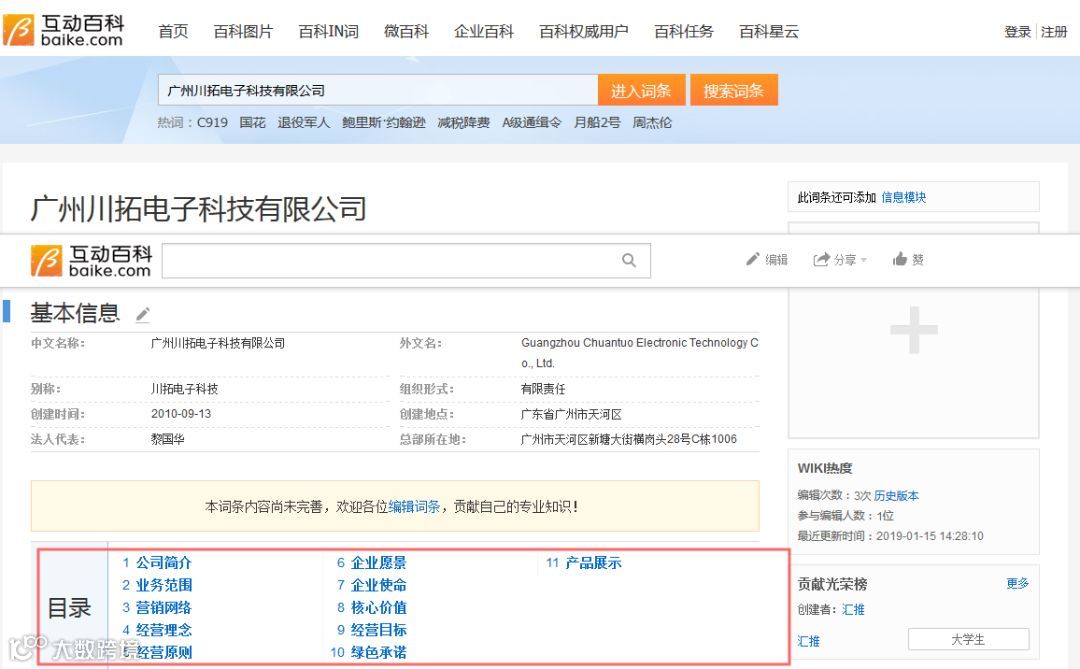Click the pencil icon beside 基本信息
Screen dimensions: 1080x669
[143, 315]
